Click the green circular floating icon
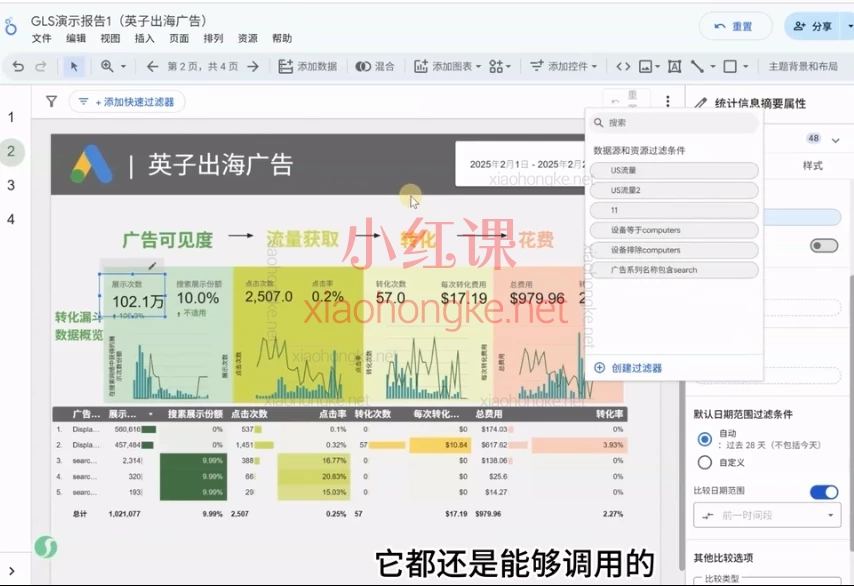The image size is (854, 586). [46, 546]
